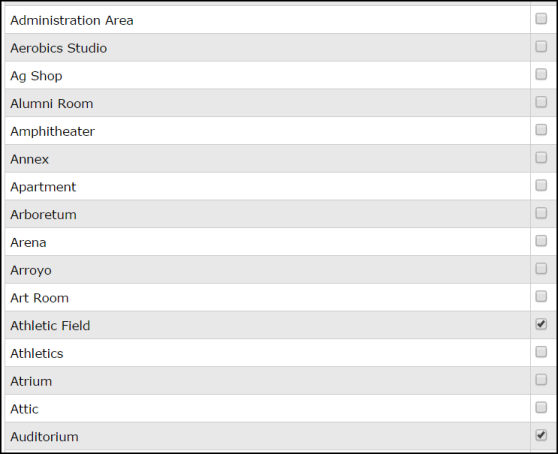
Task: Check the Art Room checkbox
Action: pyautogui.click(x=541, y=296)
